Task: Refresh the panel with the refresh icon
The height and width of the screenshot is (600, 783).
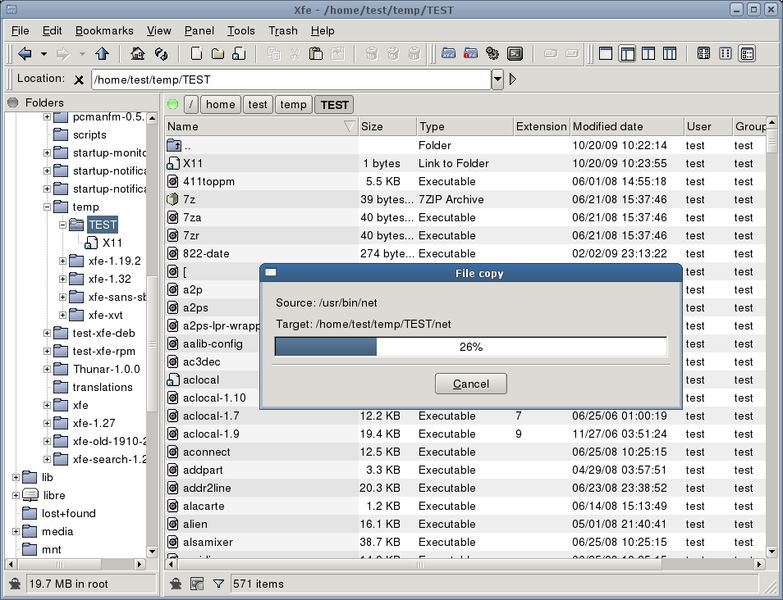Action: coord(161,53)
